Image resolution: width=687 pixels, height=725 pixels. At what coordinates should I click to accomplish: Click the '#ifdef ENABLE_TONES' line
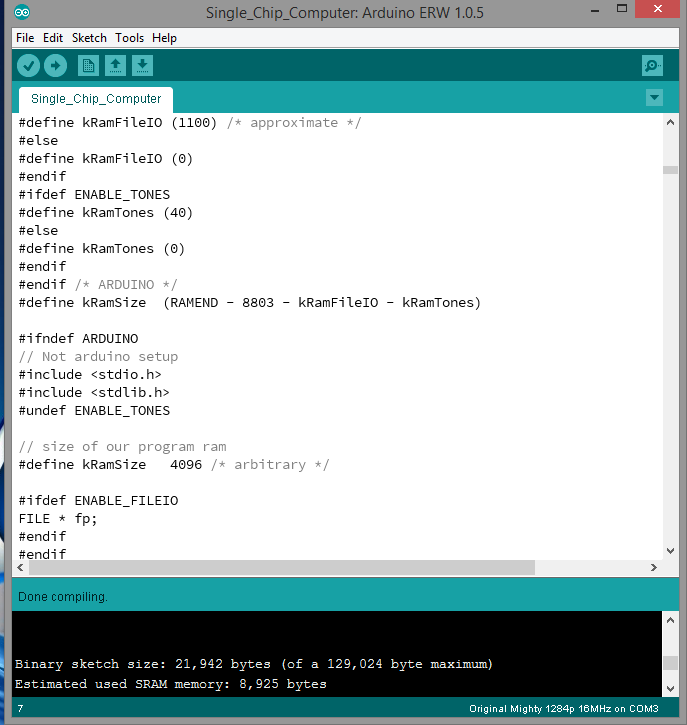point(94,195)
